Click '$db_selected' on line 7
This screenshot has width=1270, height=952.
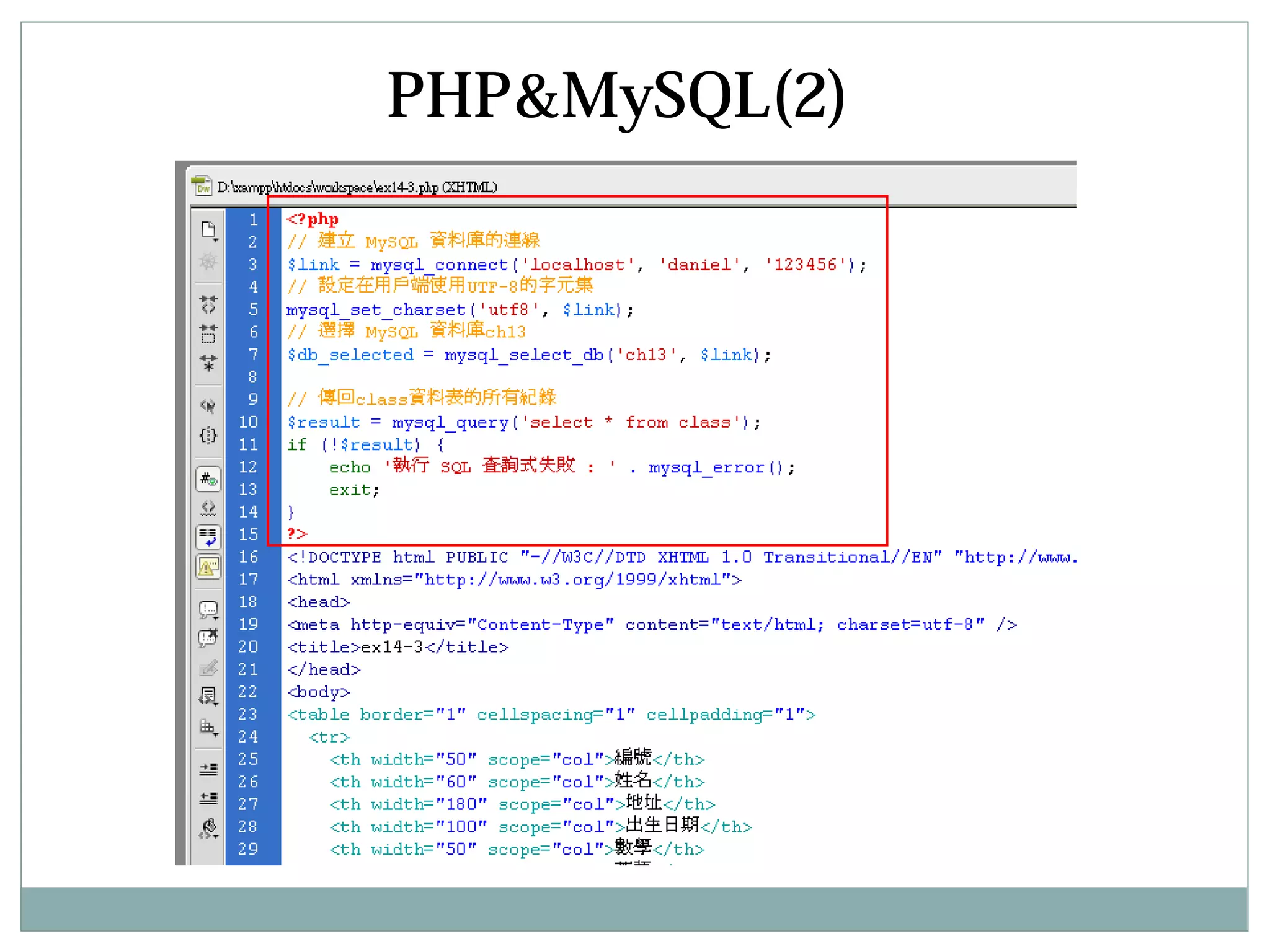(x=350, y=355)
